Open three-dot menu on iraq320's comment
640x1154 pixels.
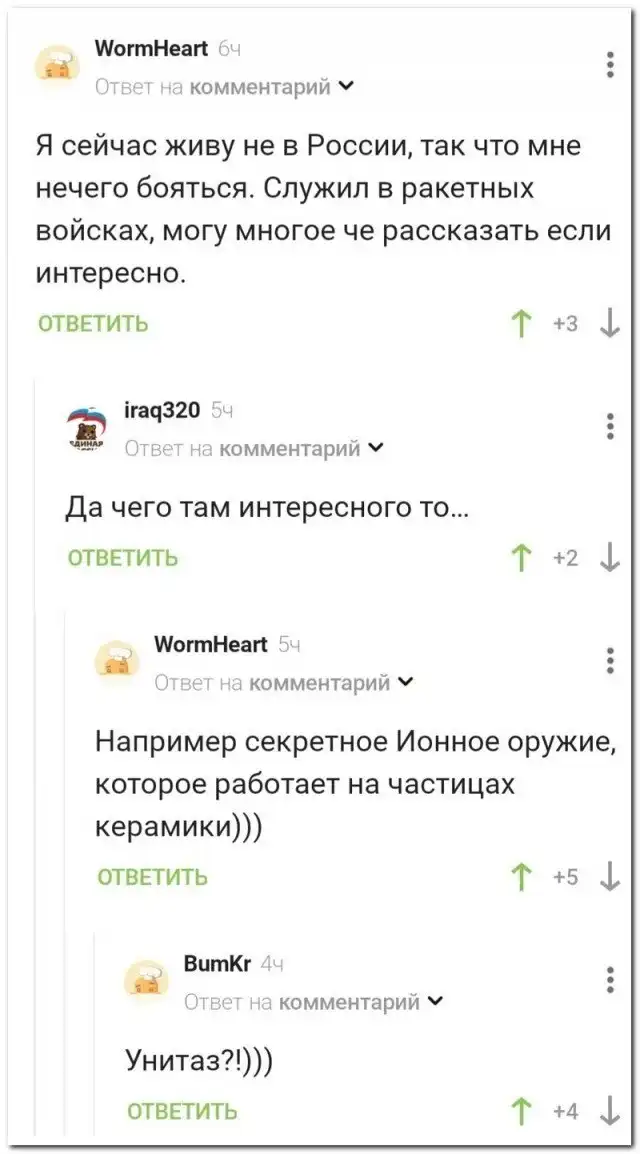[611, 426]
